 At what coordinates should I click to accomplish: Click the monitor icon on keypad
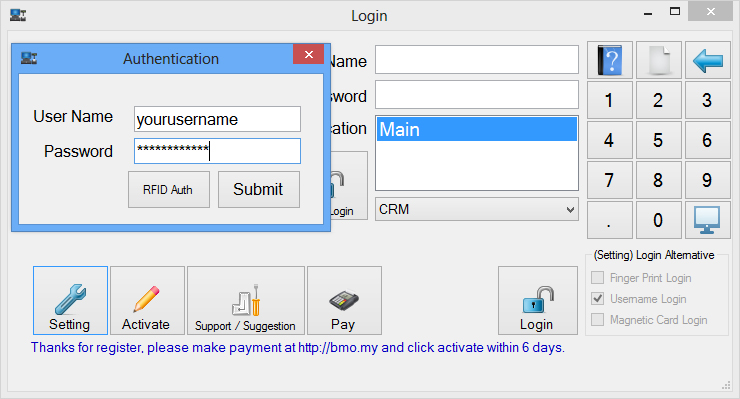708,220
